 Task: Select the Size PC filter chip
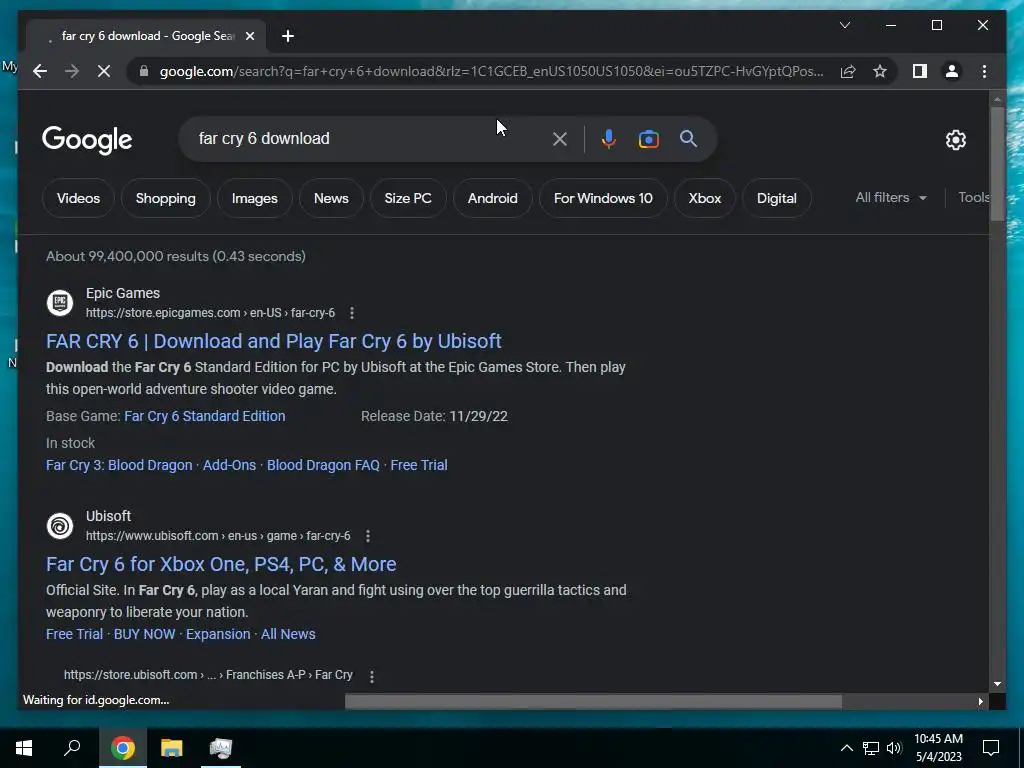[x=408, y=198]
